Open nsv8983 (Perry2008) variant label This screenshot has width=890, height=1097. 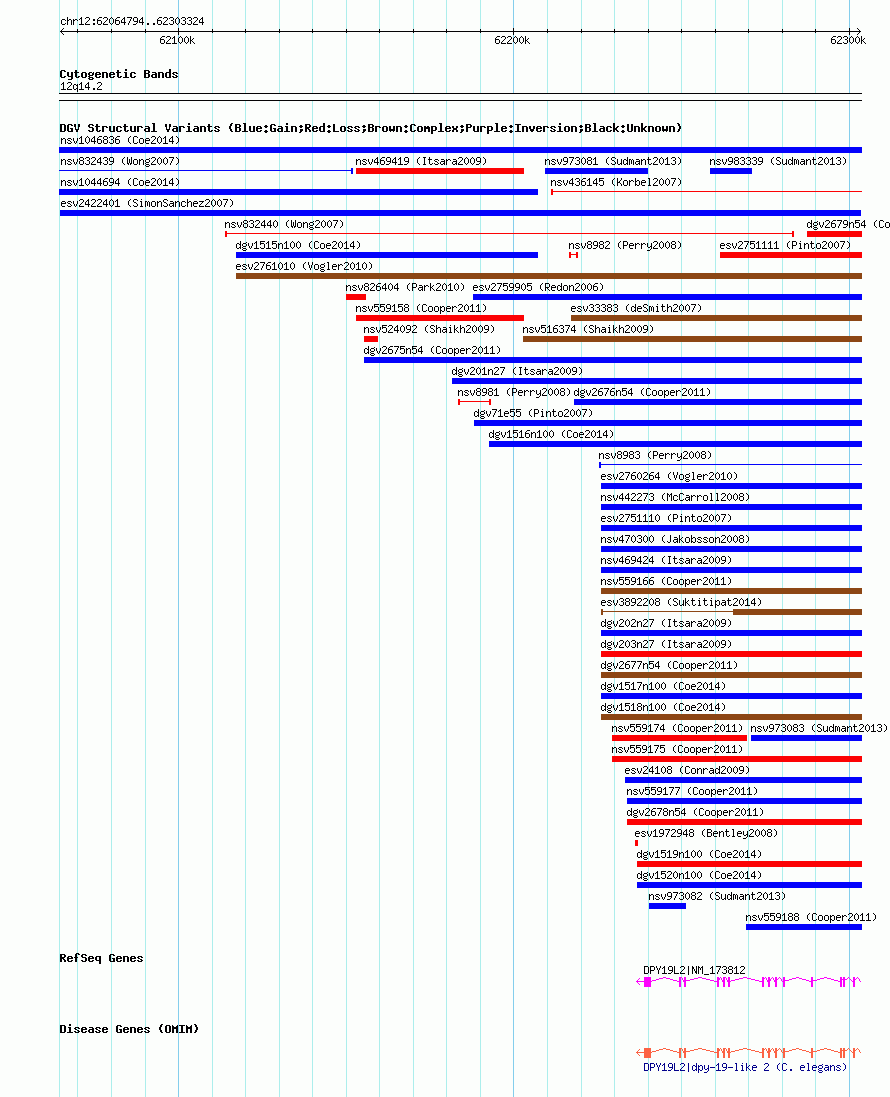(x=655, y=455)
